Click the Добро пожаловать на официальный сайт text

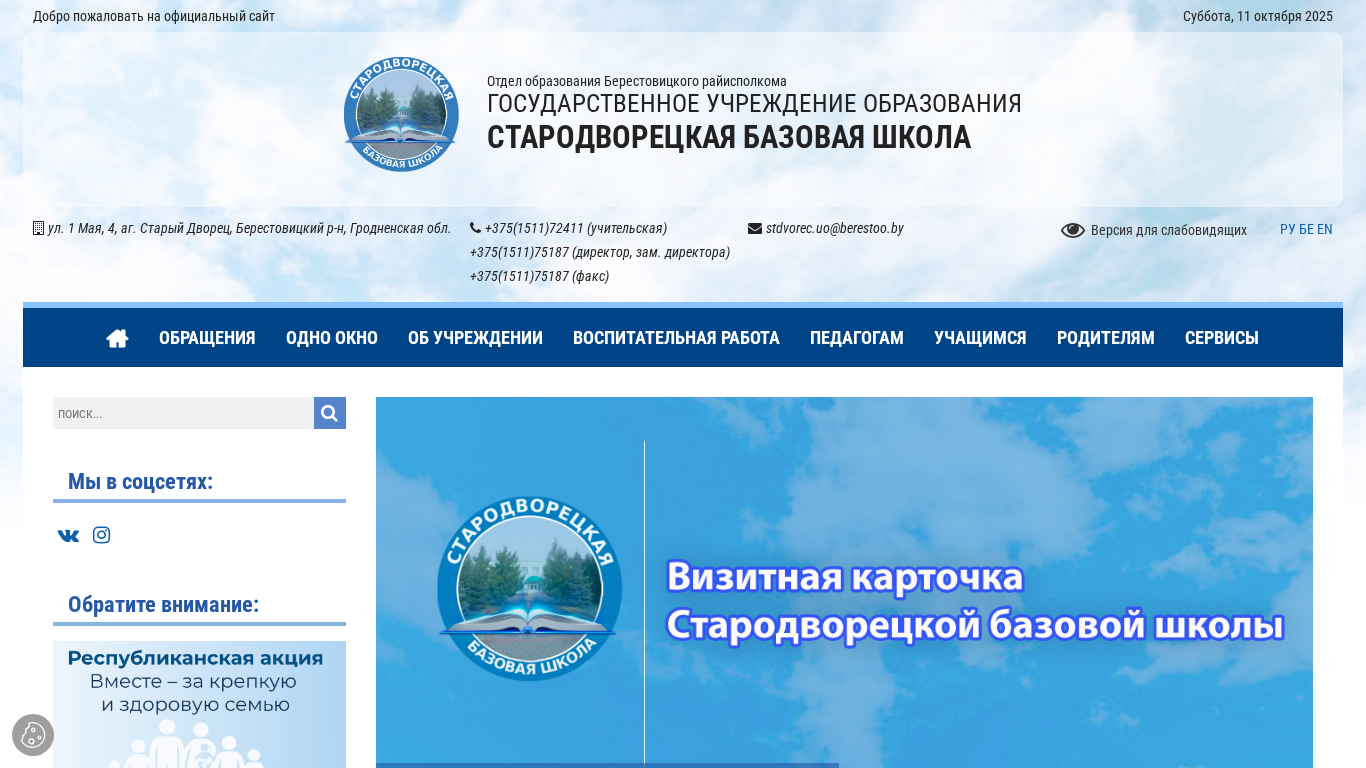point(154,16)
